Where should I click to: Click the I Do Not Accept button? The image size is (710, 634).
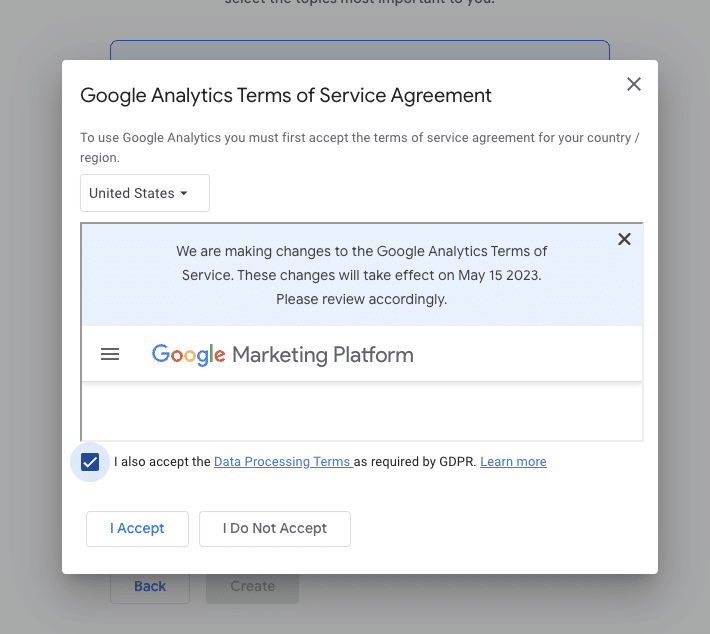point(275,528)
